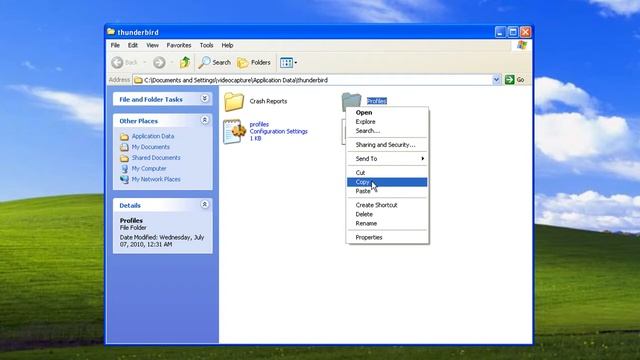Click the Back arrow toolbar icon
This screenshot has width=640, height=360.
[118, 62]
